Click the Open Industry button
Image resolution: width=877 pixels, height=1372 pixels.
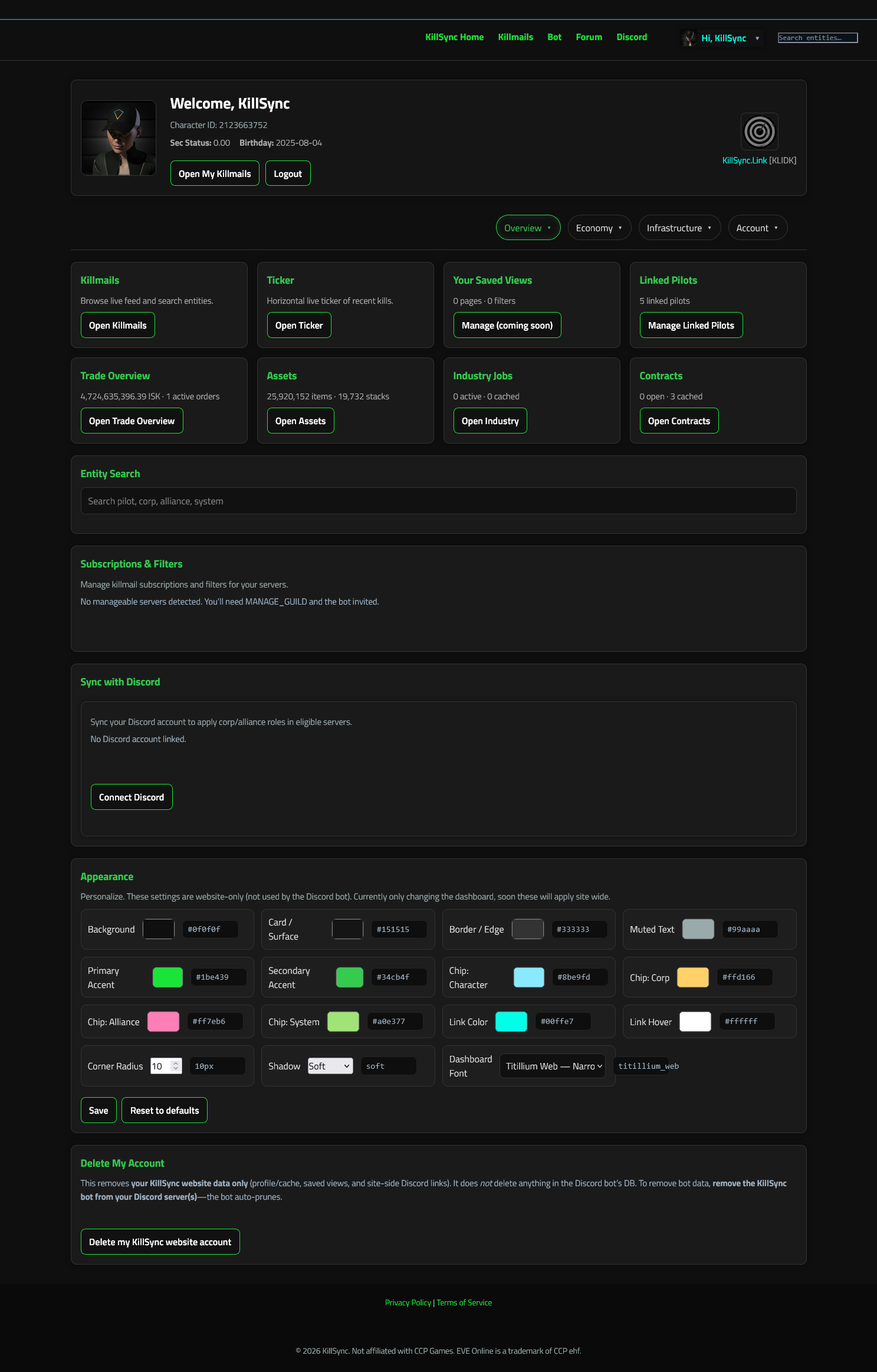(490, 421)
